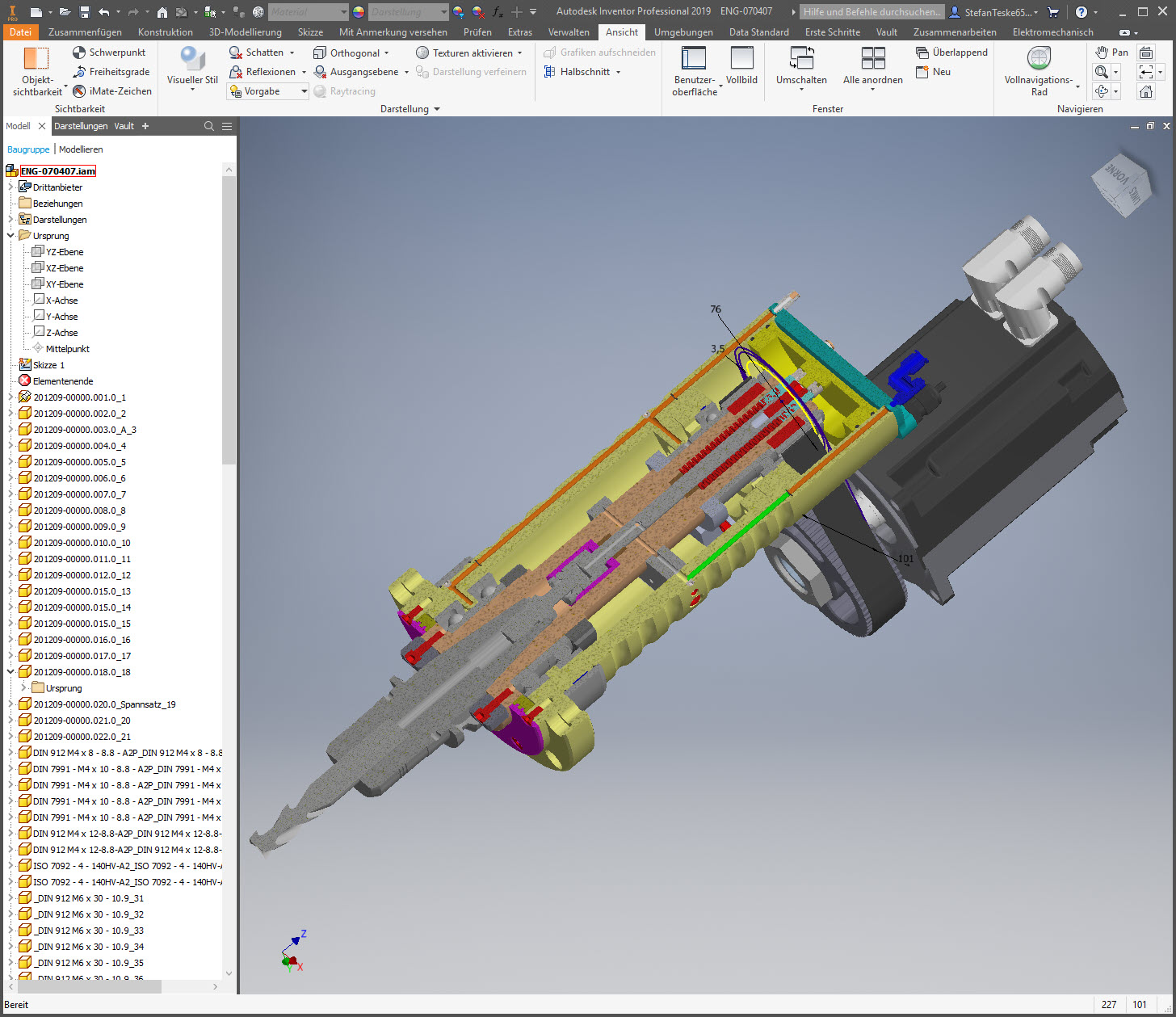Screen dimensions: 1176x1017
Task: Open the browser panel hamburger menu
Action: coord(227,126)
